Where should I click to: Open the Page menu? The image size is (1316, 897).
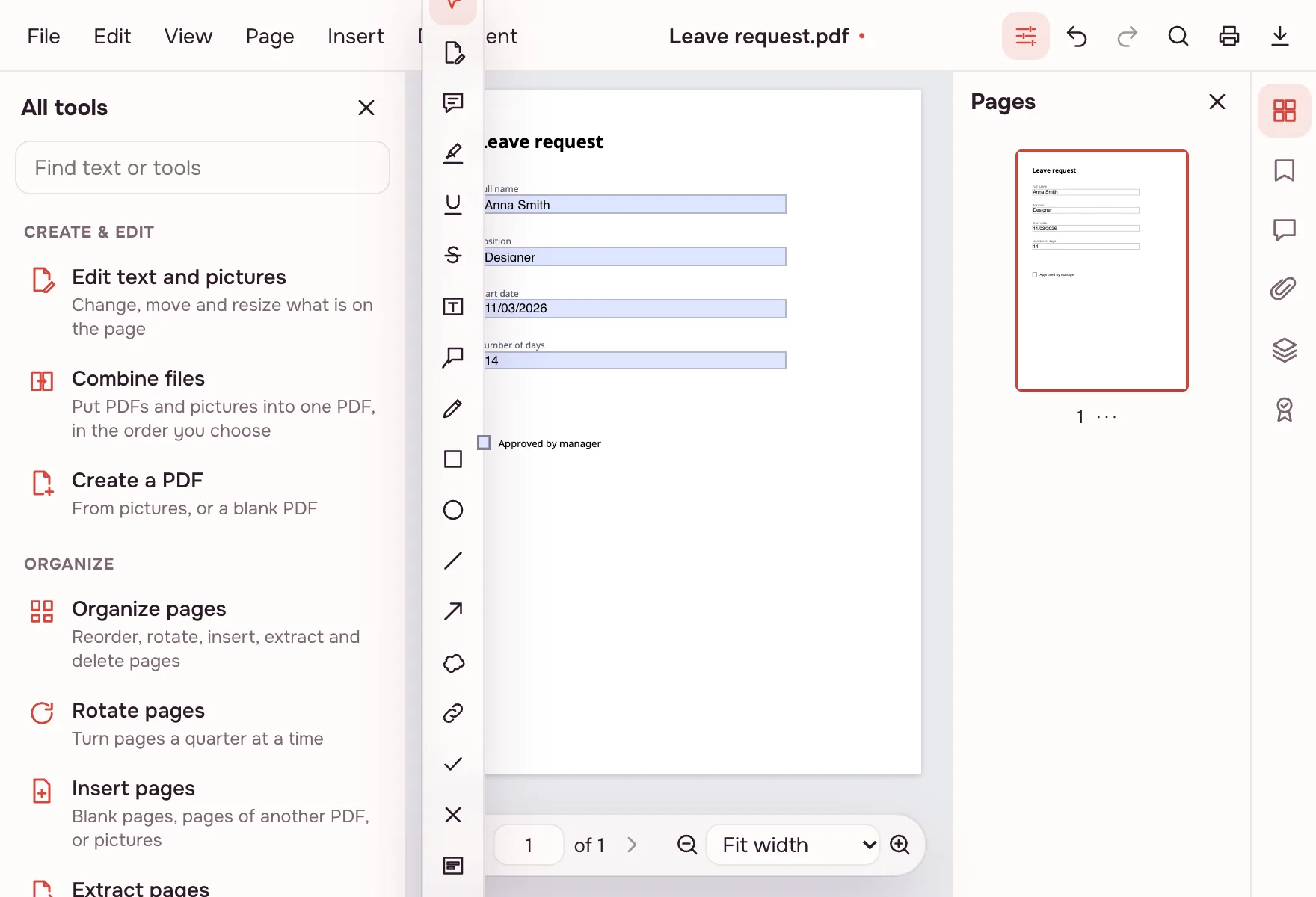[270, 36]
